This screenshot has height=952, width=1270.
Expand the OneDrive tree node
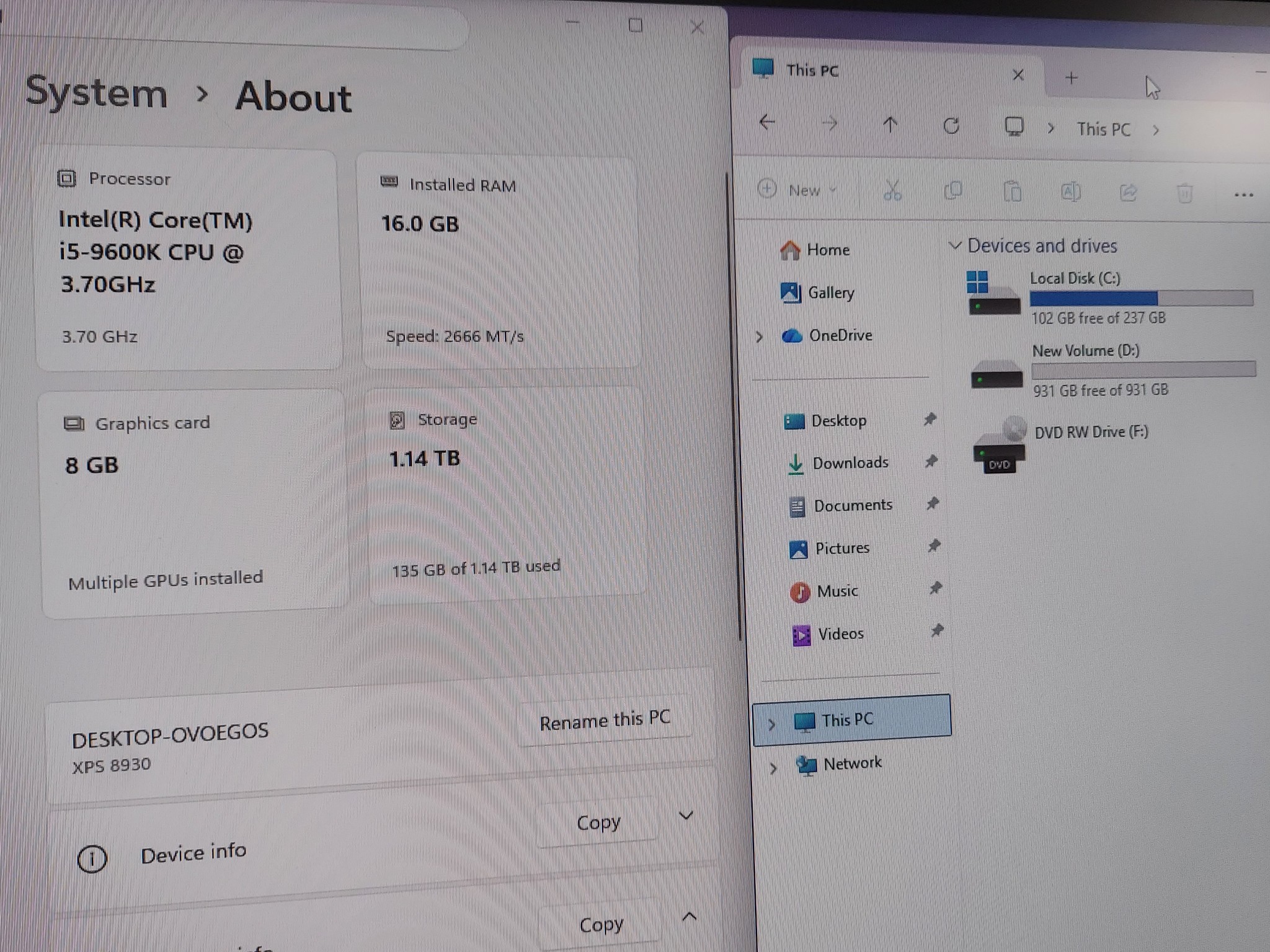pos(760,337)
